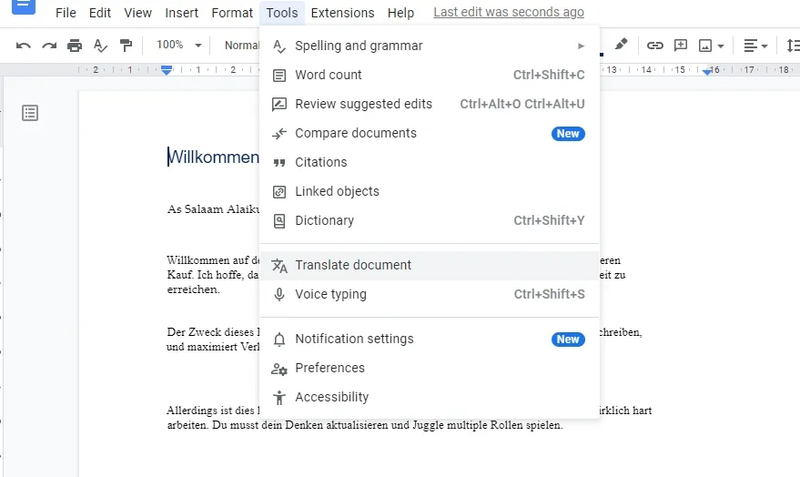Click the Voice typing microphone icon
This screenshot has width=800, height=477.
coord(279,294)
